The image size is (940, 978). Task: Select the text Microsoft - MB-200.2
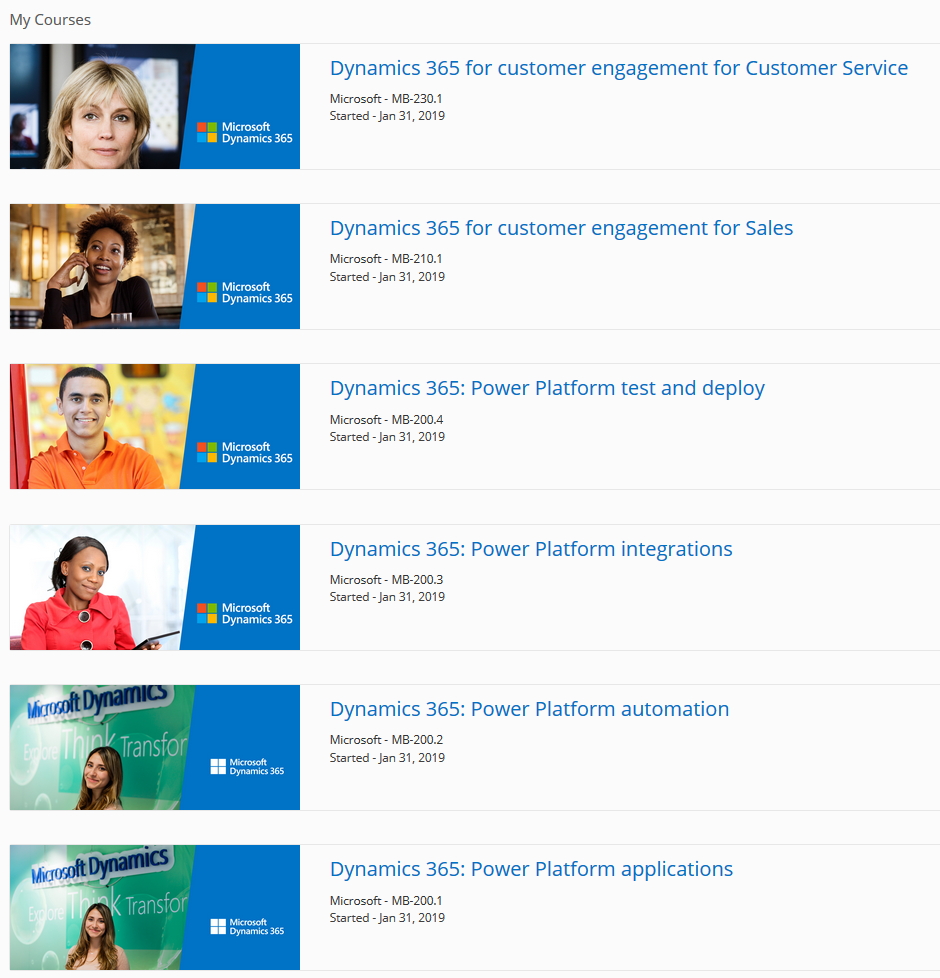coord(387,740)
